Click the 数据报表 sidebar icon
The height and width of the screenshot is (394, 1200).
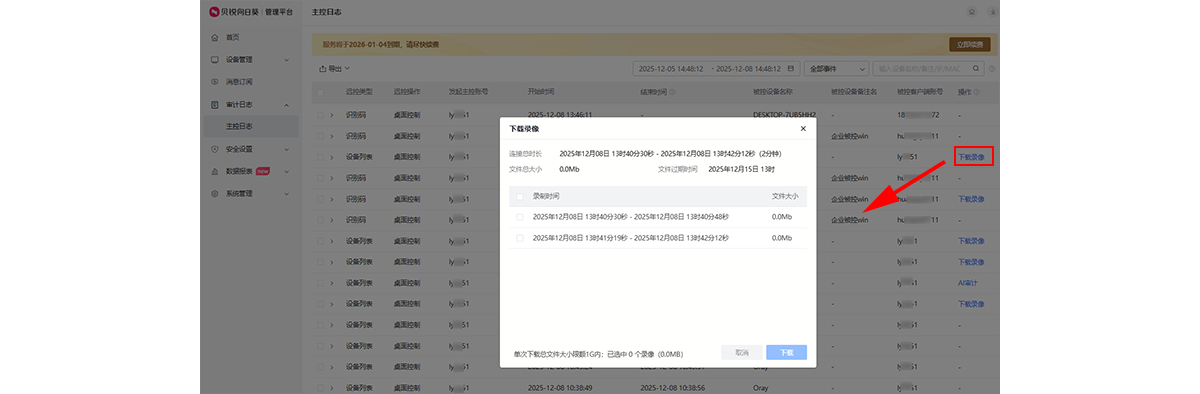click(x=215, y=171)
